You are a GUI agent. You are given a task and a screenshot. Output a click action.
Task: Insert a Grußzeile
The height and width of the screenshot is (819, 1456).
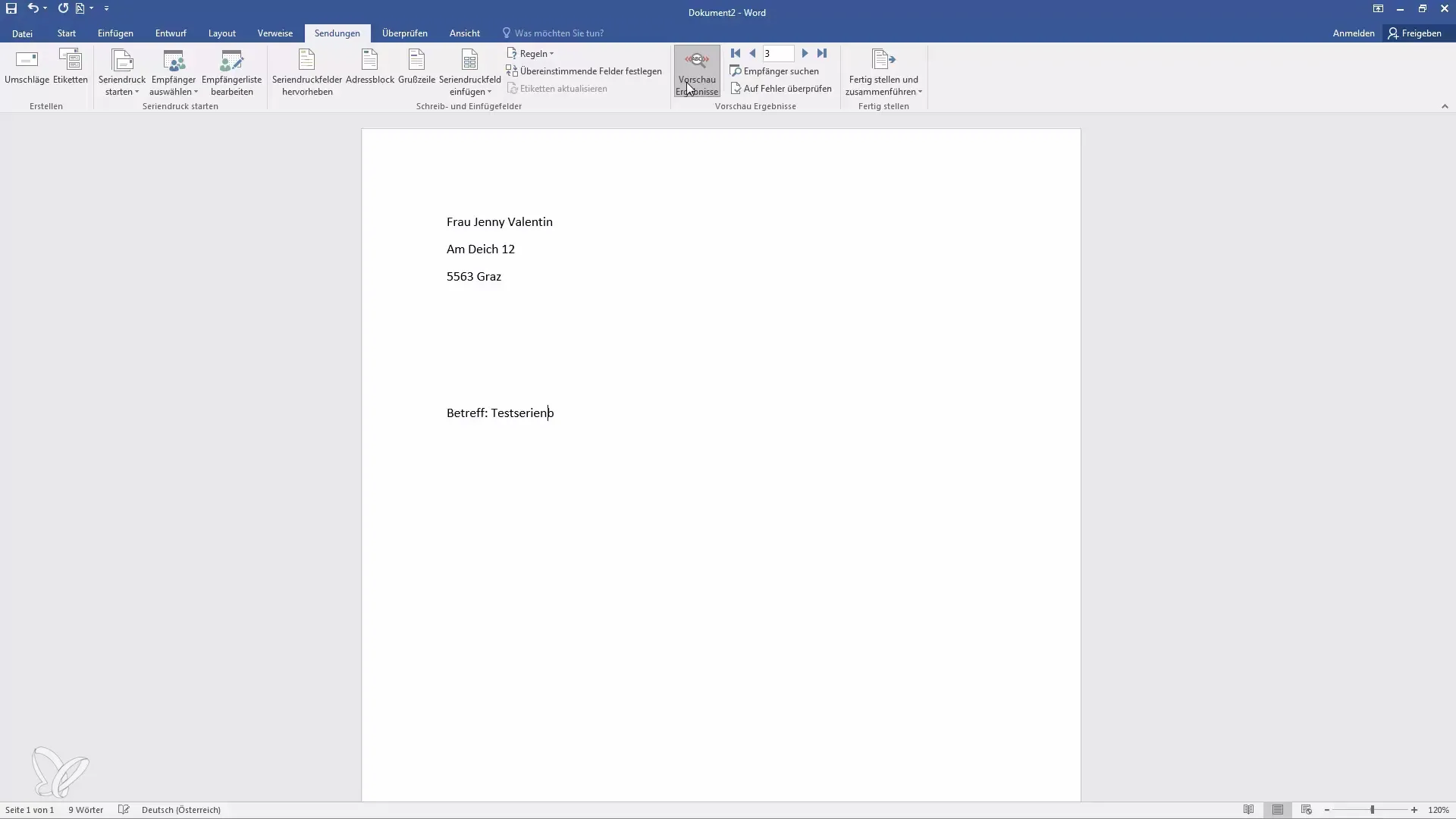point(416,67)
